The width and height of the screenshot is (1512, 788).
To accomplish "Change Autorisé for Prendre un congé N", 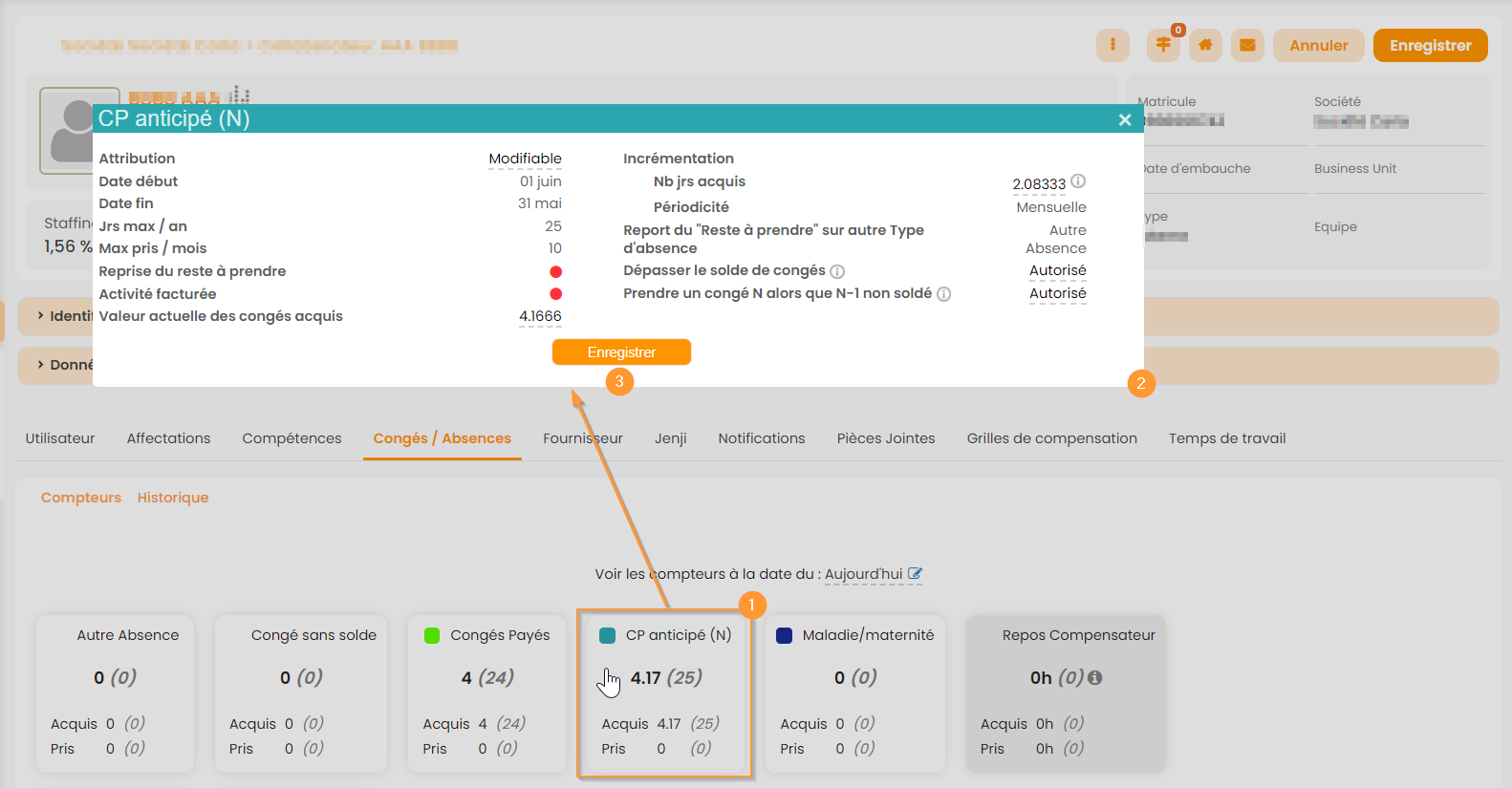I will (1057, 293).
